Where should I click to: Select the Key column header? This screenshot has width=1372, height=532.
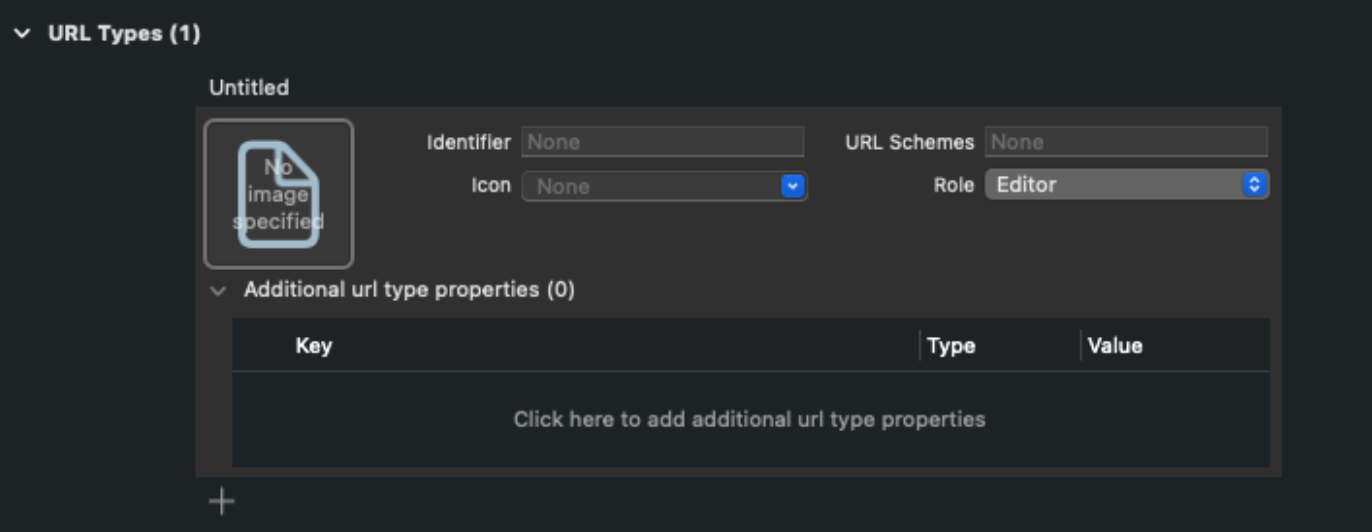(314, 346)
